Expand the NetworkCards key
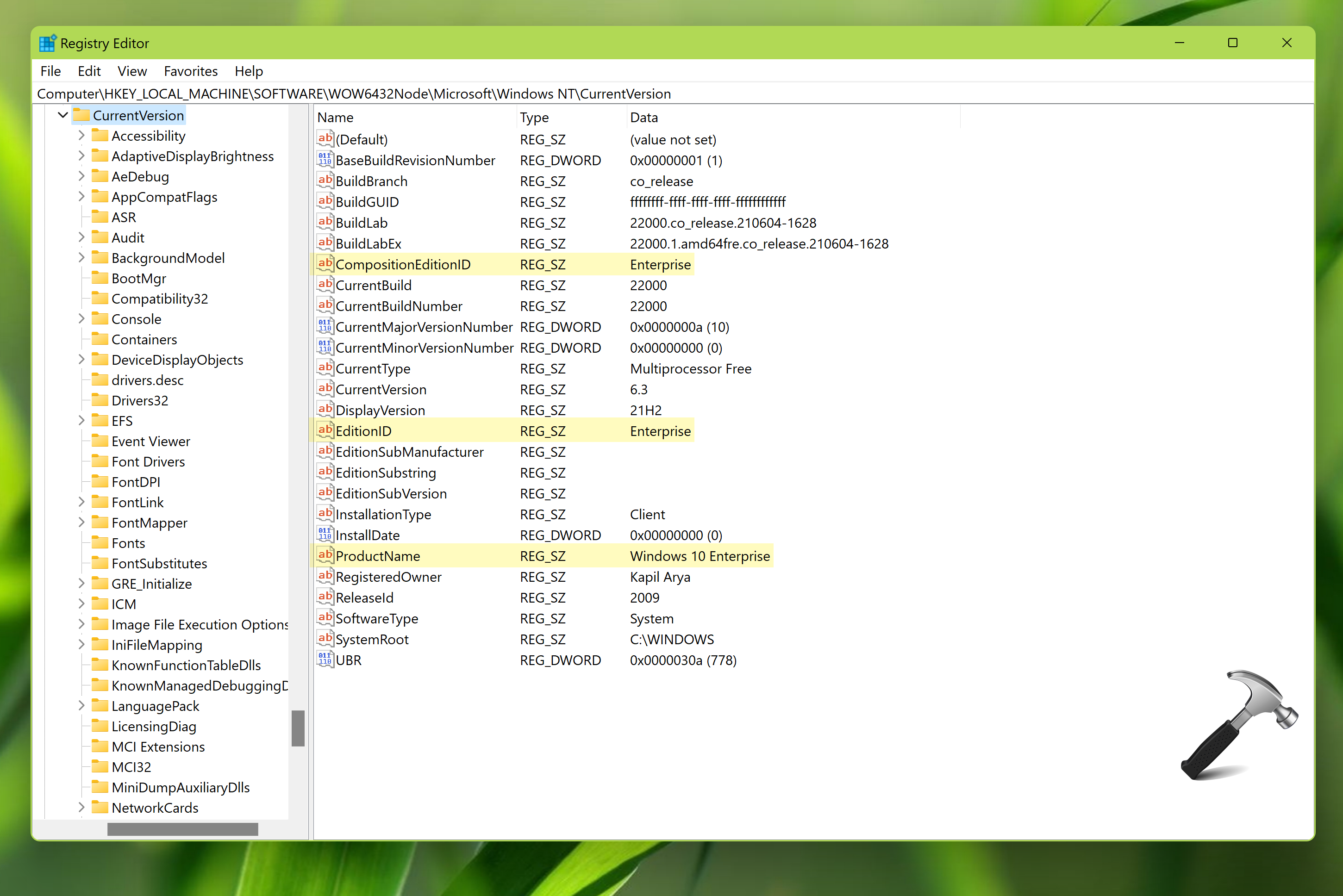 81,808
